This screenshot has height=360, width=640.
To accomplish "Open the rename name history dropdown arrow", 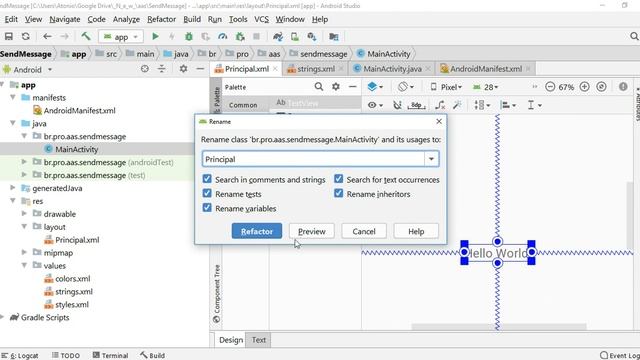I will 431,159.
